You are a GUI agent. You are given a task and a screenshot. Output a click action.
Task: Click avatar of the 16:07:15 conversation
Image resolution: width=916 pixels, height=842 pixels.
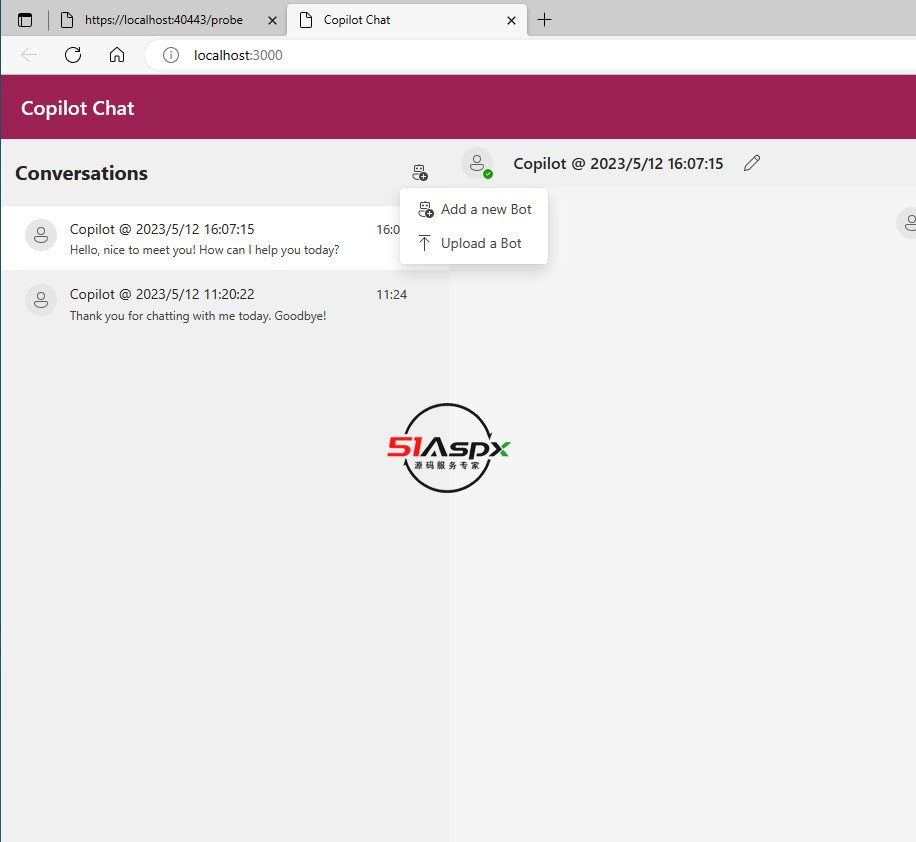tap(41, 235)
